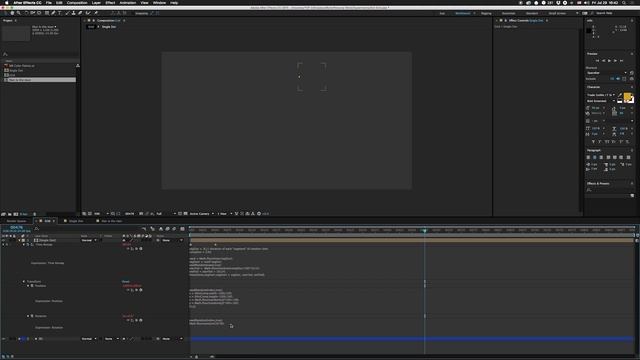
Task: Collapse the Rotation property expression
Action: pos(28,316)
